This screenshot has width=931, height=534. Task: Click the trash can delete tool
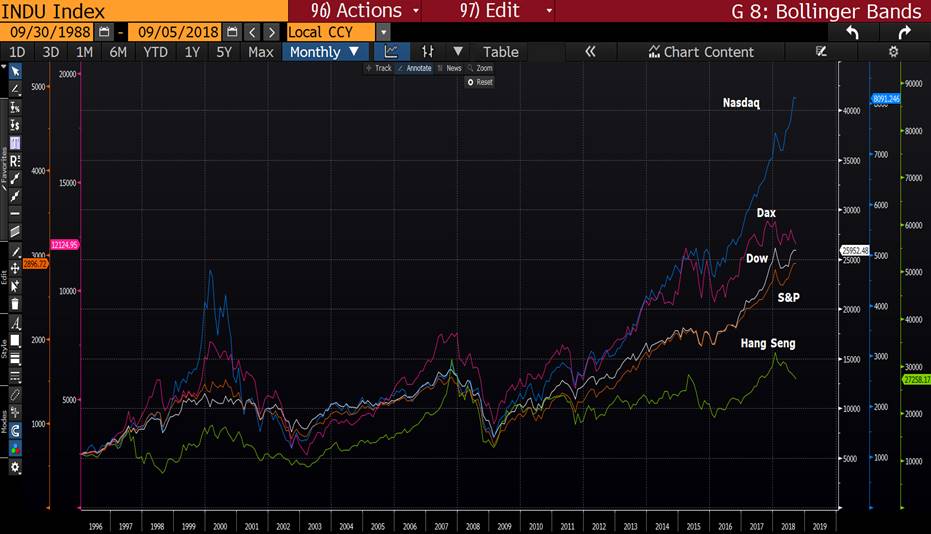pos(15,304)
